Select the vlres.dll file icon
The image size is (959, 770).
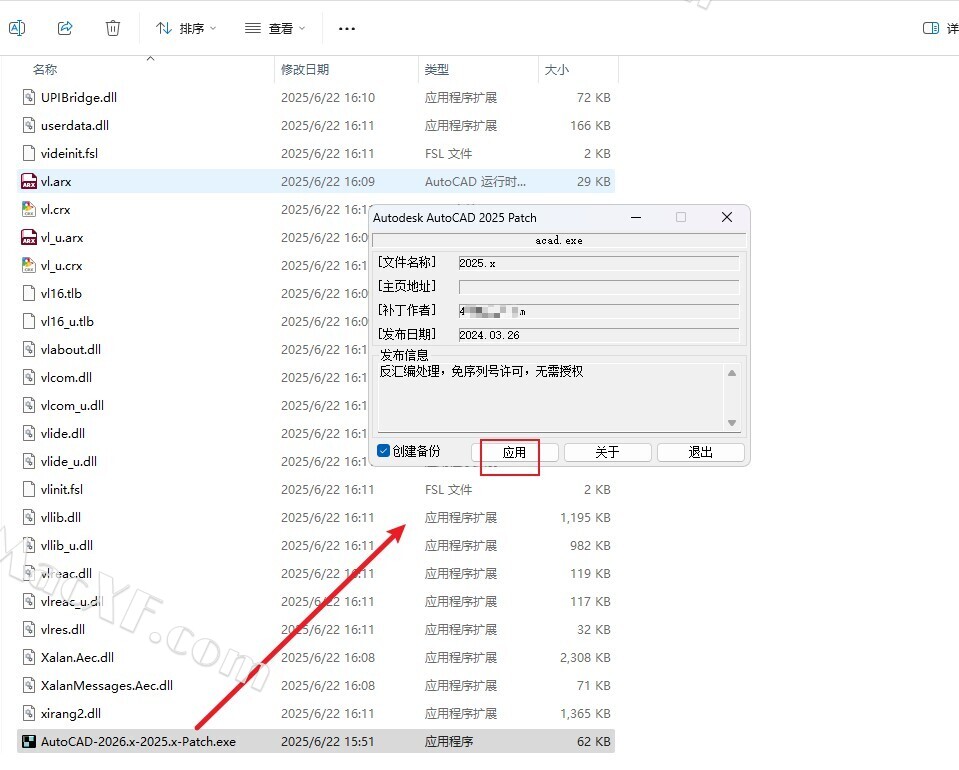click(29, 629)
